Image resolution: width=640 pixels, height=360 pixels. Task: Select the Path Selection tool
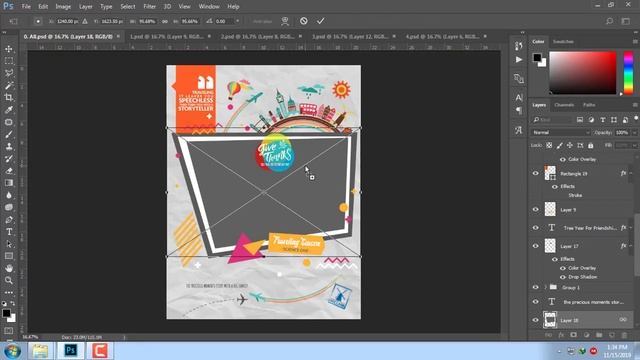click(x=9, y=244)
